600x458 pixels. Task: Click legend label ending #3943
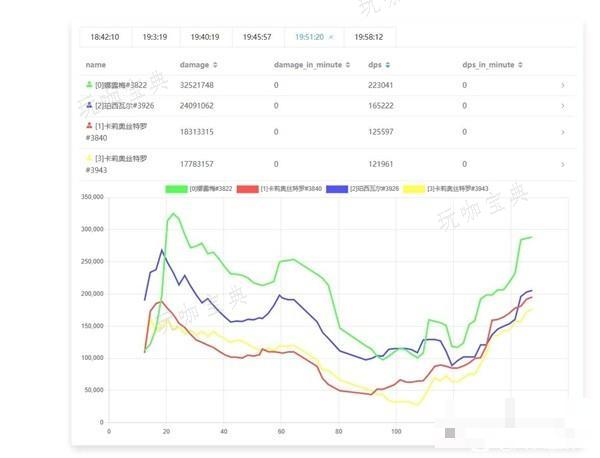point(458,189)
